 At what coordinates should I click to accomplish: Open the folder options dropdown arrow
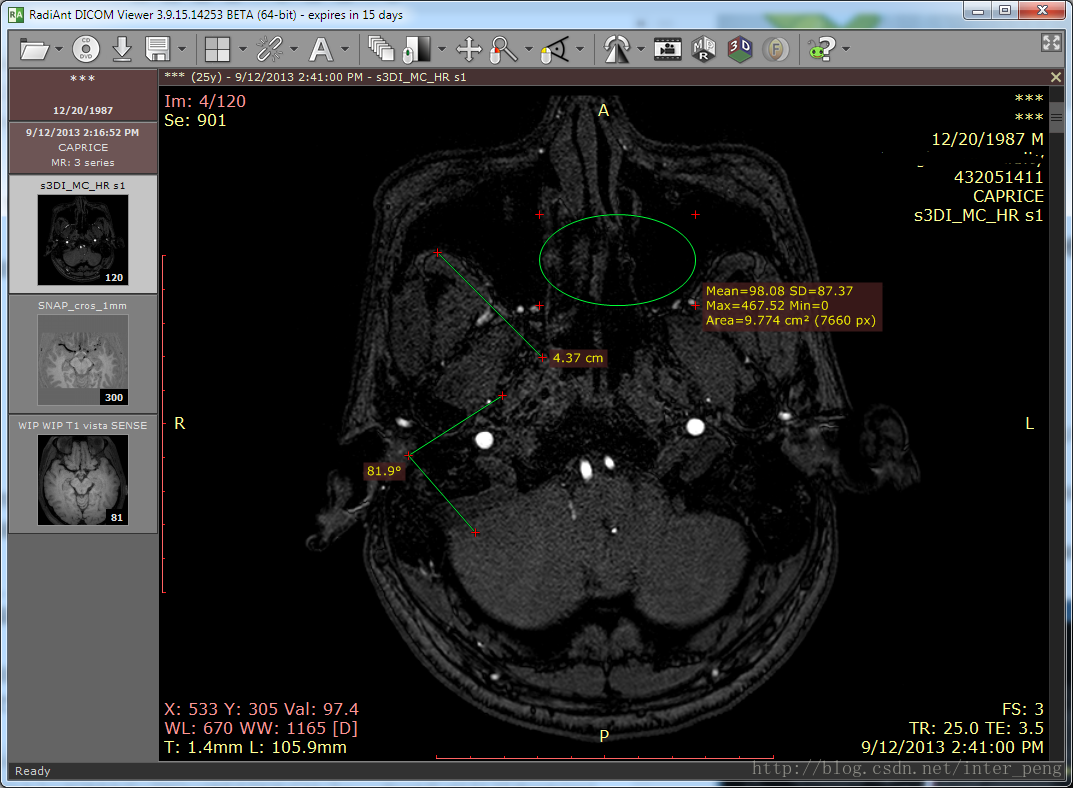pyautogui.click(x=59, y=49)
